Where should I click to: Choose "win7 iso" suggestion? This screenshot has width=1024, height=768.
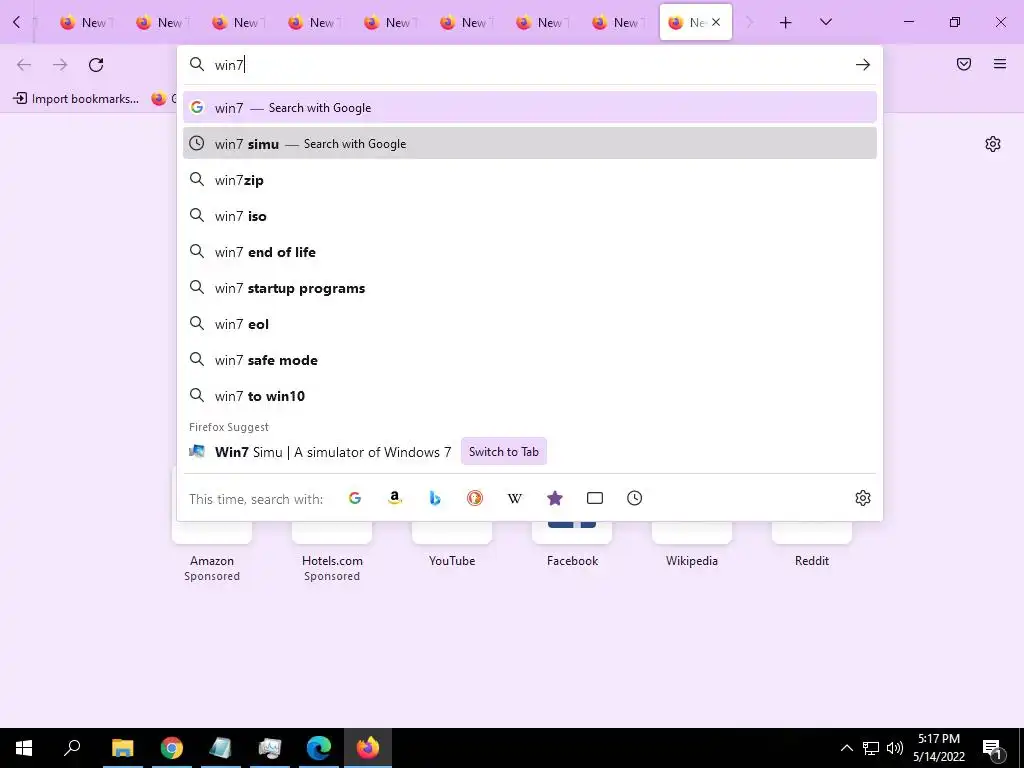click(x=530, y=216)
